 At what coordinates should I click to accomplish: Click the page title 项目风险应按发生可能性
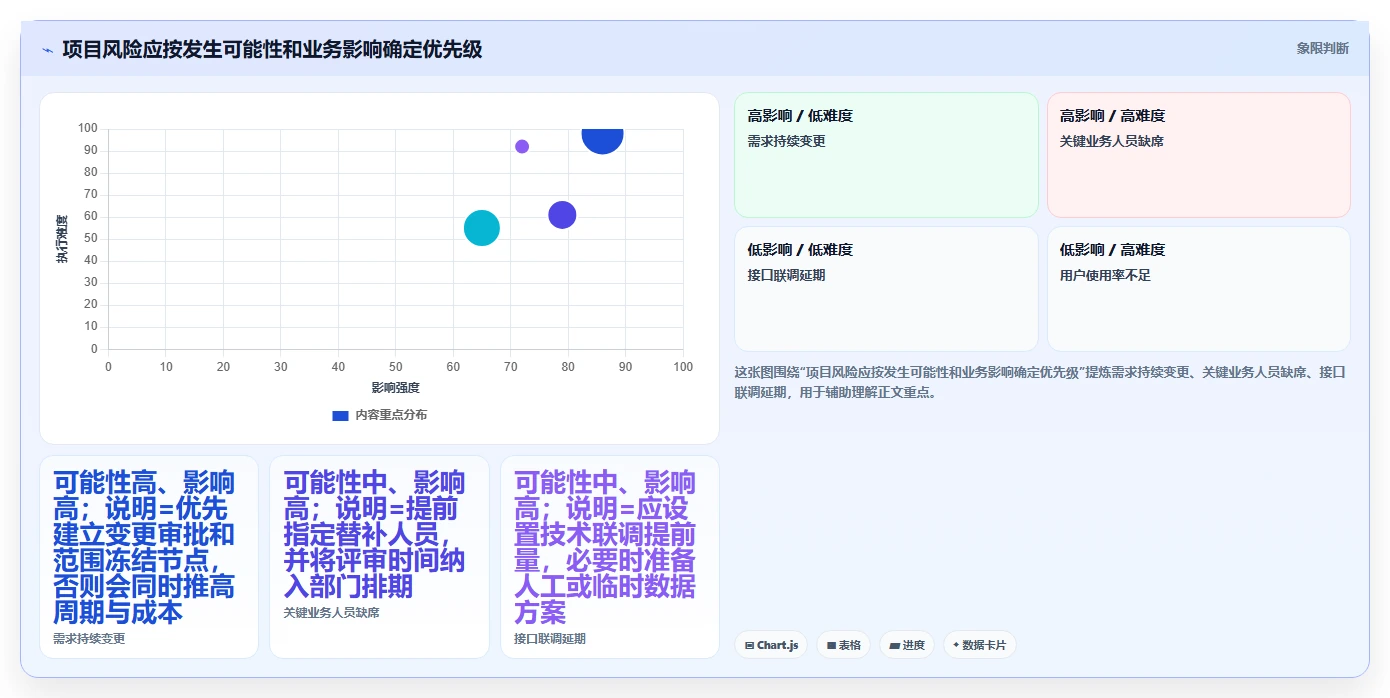click(x=272, y=49)
